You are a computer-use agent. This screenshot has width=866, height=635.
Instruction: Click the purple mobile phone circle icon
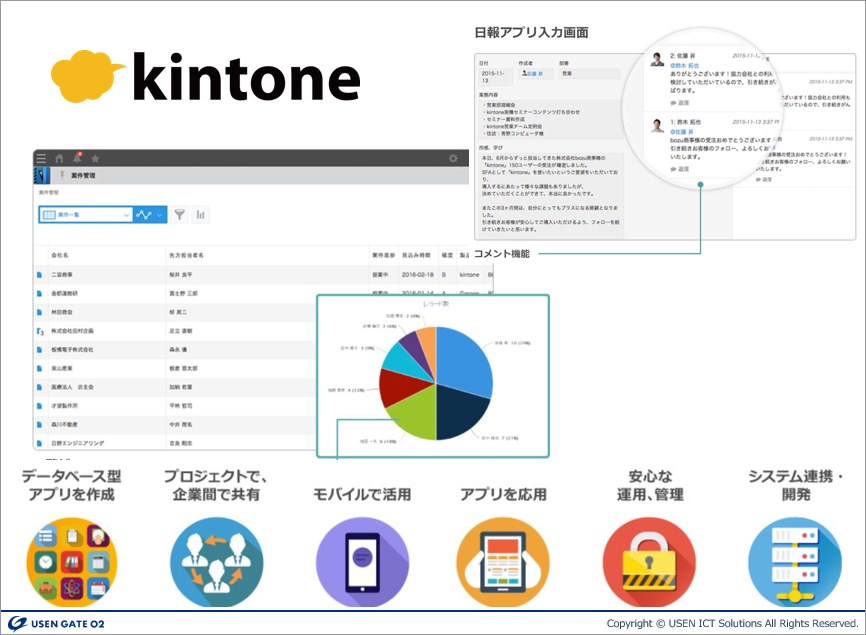pyautogui.click(x=362, y=562)
